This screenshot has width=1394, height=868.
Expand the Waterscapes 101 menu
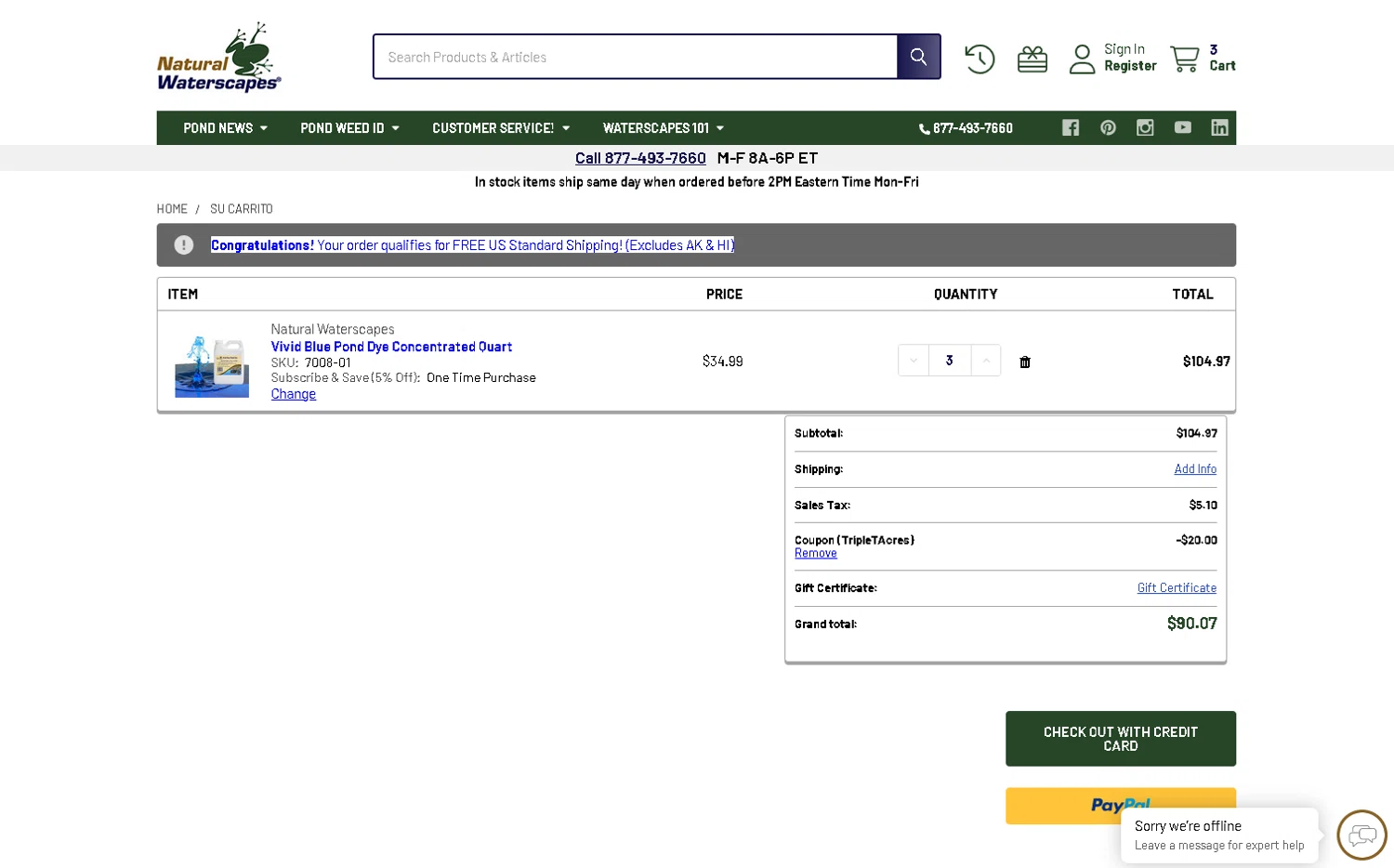tap(664, 128)
